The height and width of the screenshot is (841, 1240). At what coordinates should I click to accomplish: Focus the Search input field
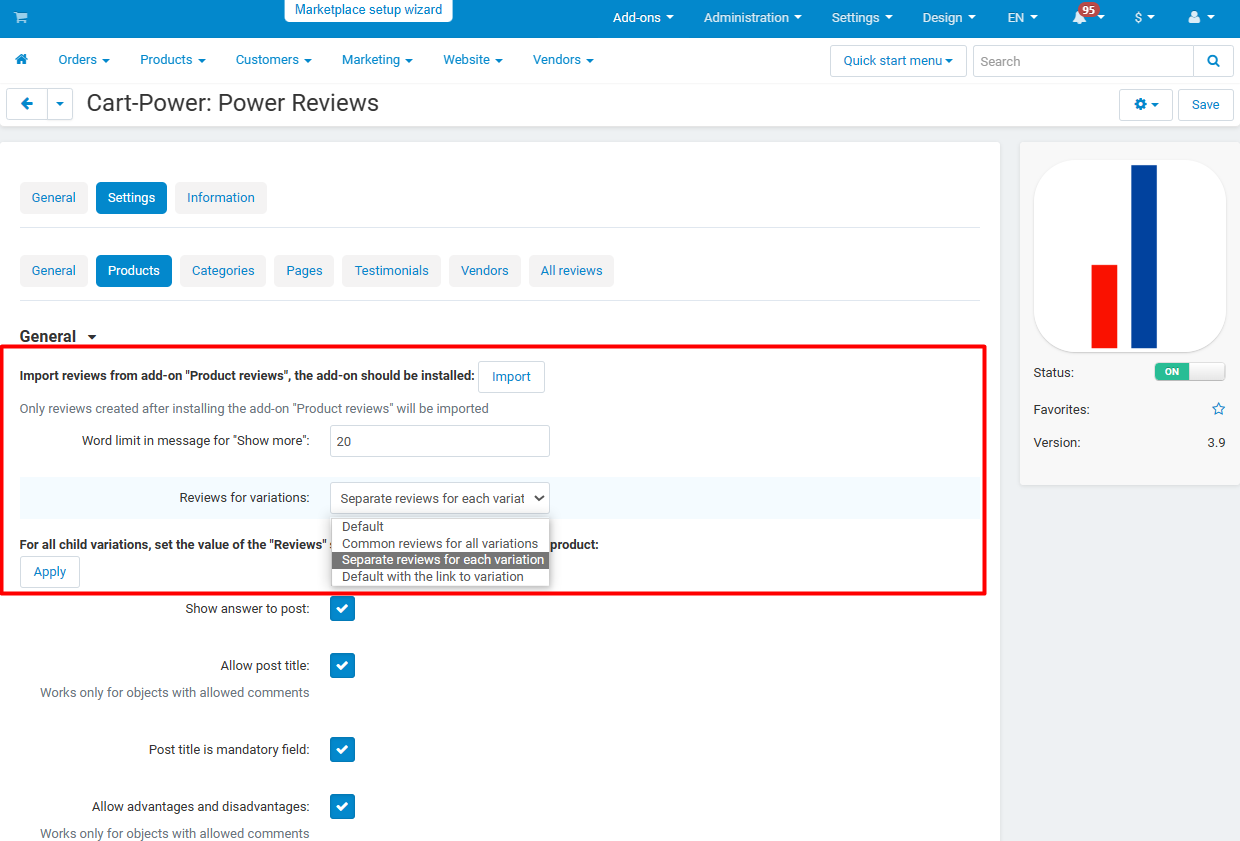click(x=1083, y=61)
